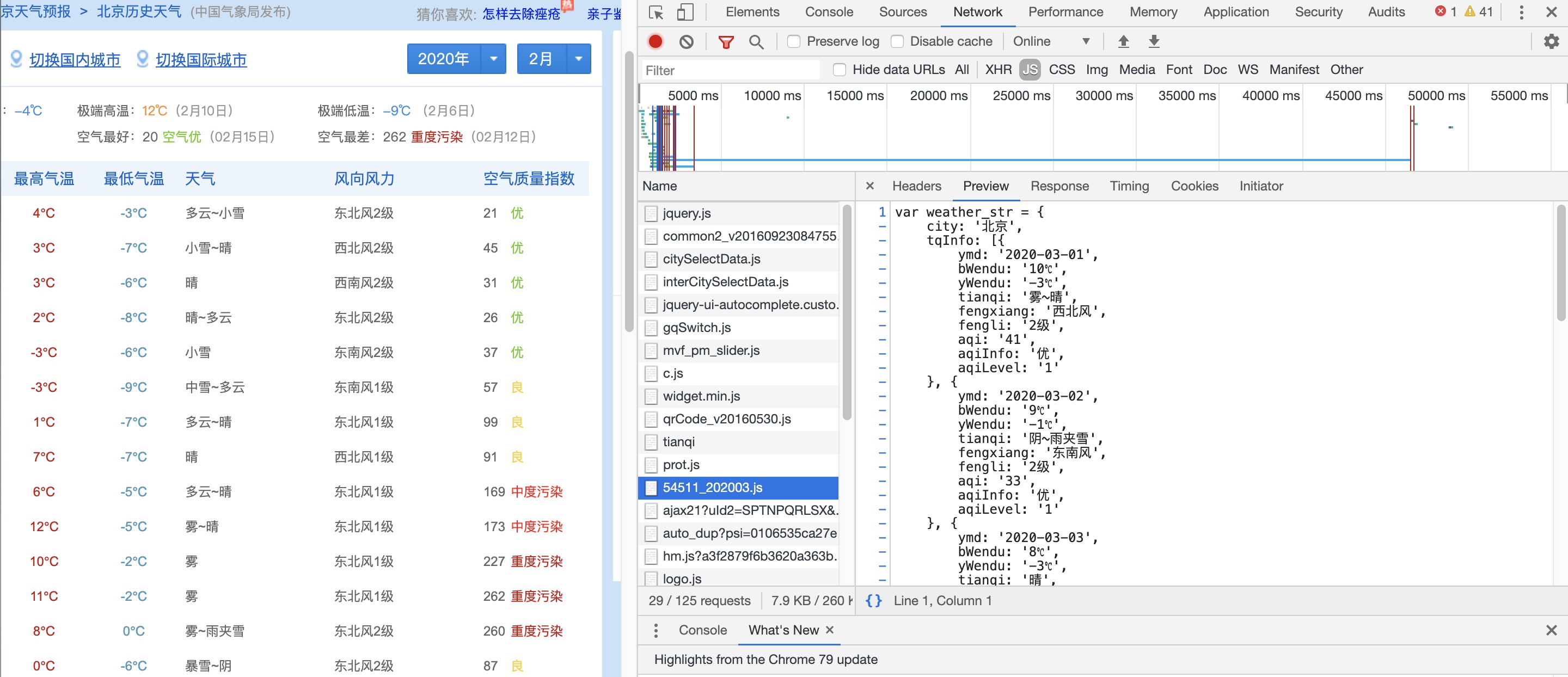Screen dimensions: 1568x677
Task: Clear the network log
Action: point(686,41)
